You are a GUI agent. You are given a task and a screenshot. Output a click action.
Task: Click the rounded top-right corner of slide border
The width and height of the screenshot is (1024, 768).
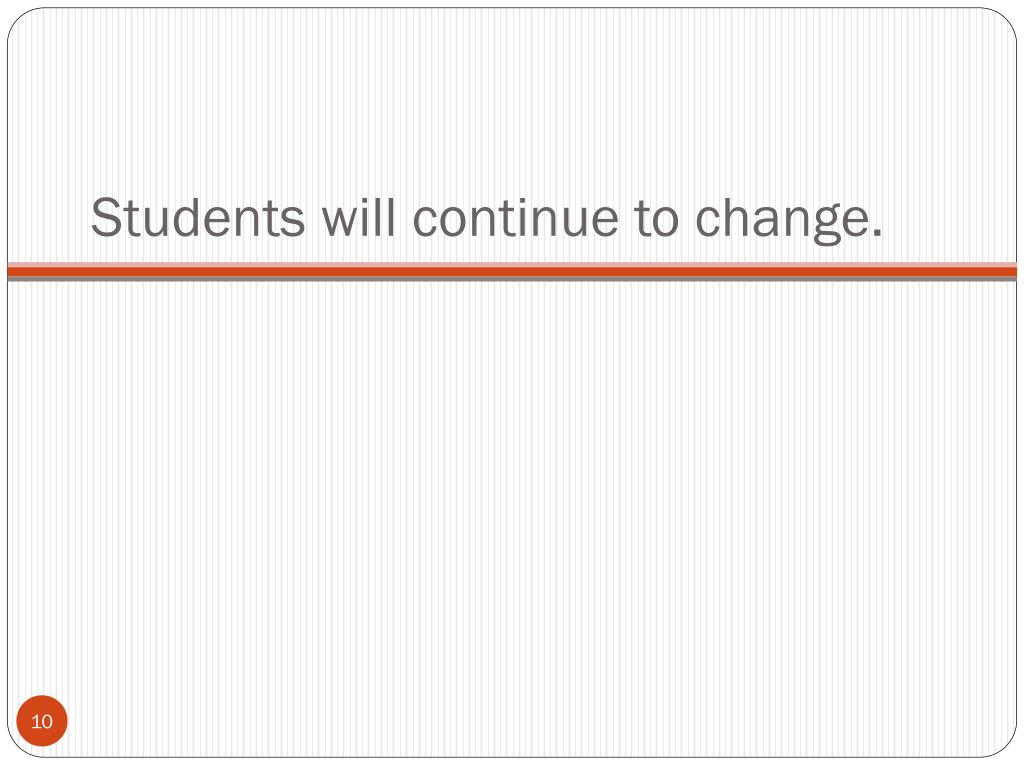coord(1004,21)
